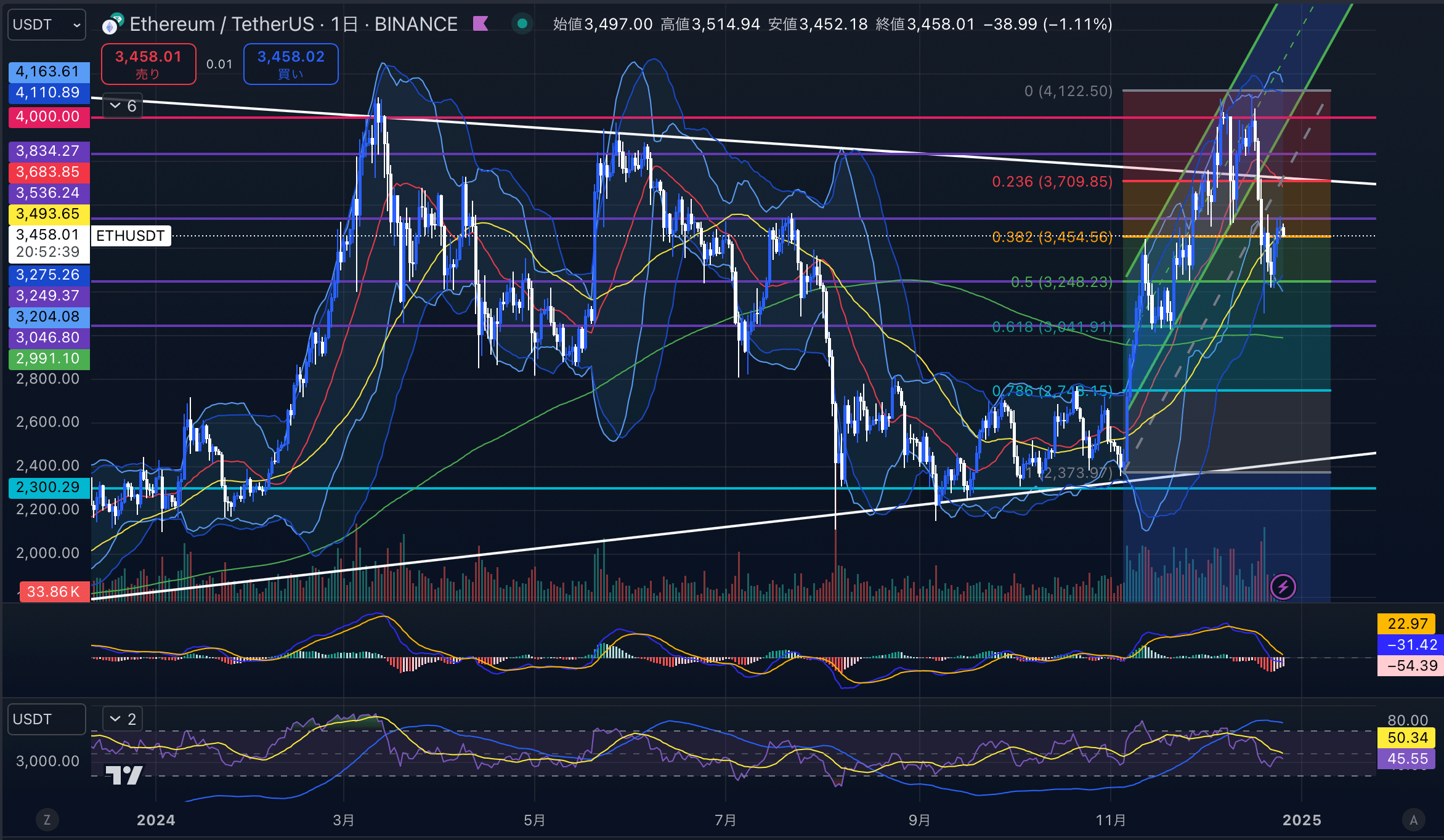Click the TradingView logo
Viewport: 1444px width, 840px height.
click(x=124, y=775)
